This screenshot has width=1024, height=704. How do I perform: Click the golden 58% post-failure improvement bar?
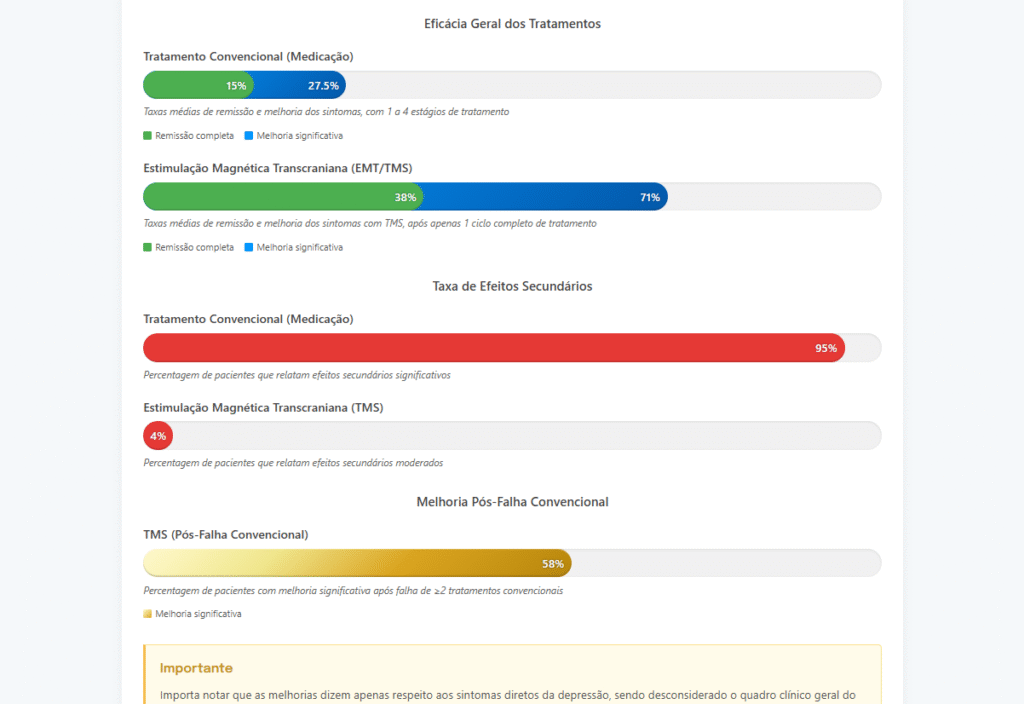[x=356, y=563]
